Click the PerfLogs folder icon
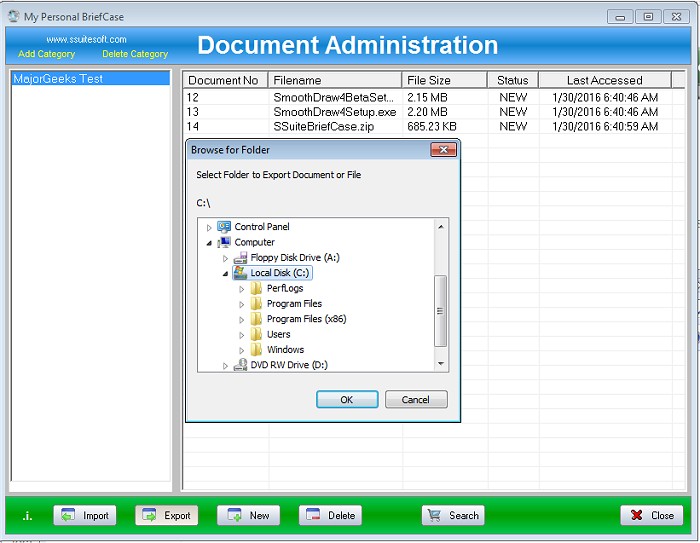The height and width of the screenshot is (543, 700). tap(256, 288)
